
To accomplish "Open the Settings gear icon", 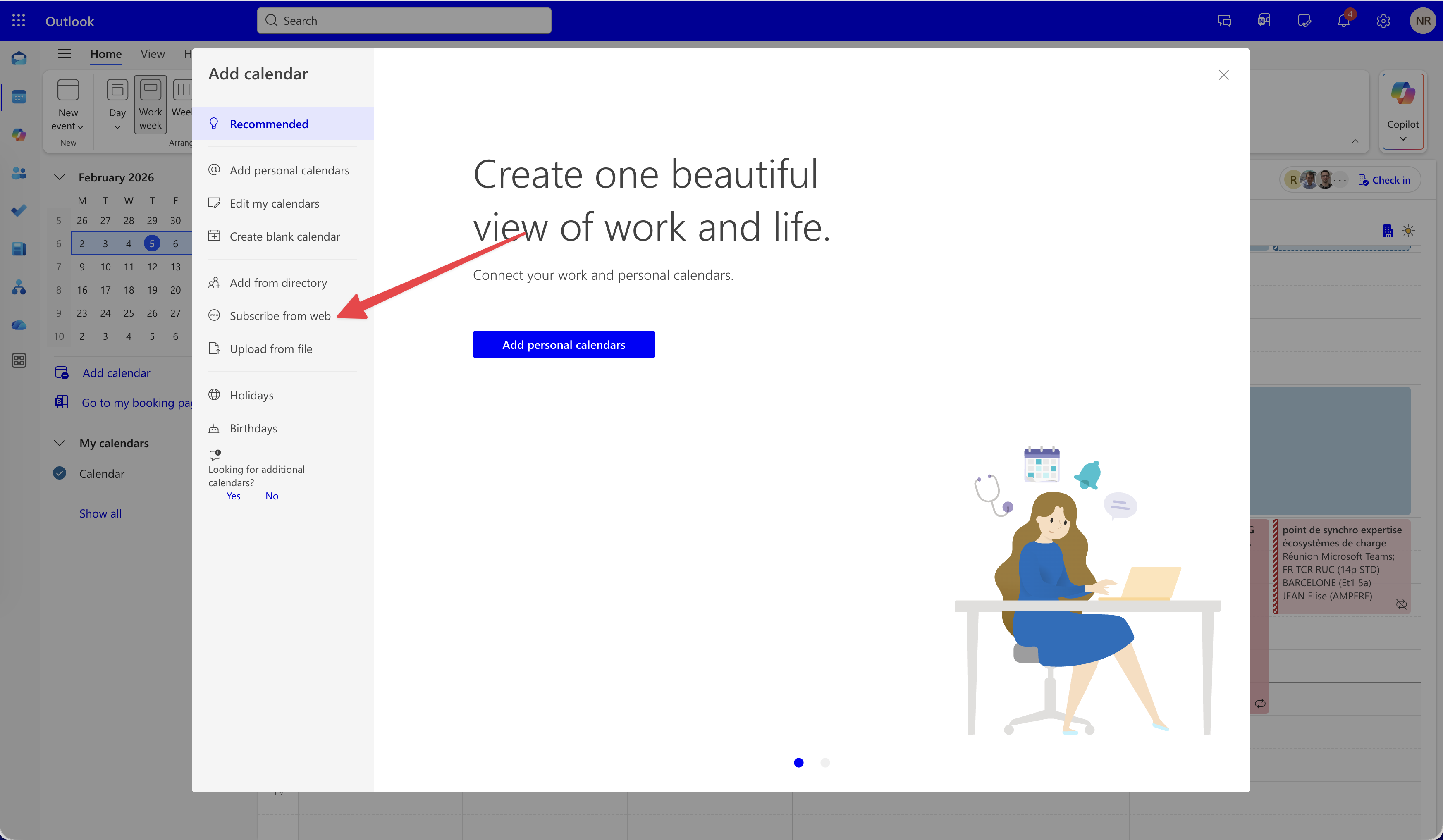I will [1383, 21].
